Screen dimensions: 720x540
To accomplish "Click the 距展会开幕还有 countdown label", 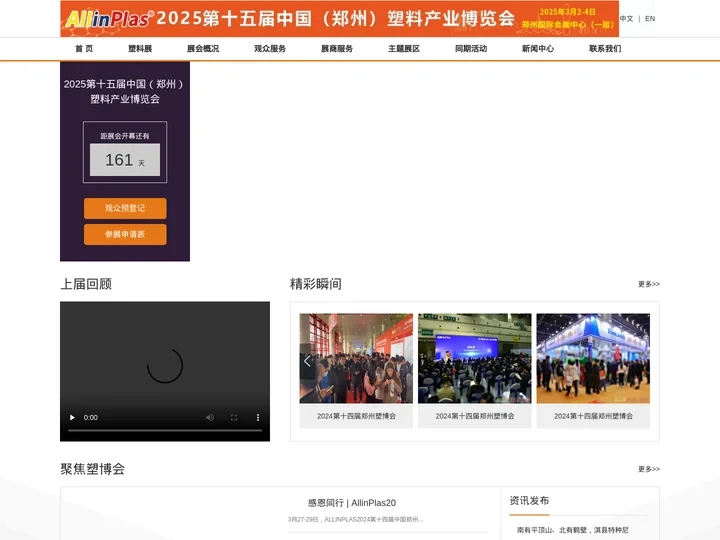I will pyautogui.click(x=125, y=136).
